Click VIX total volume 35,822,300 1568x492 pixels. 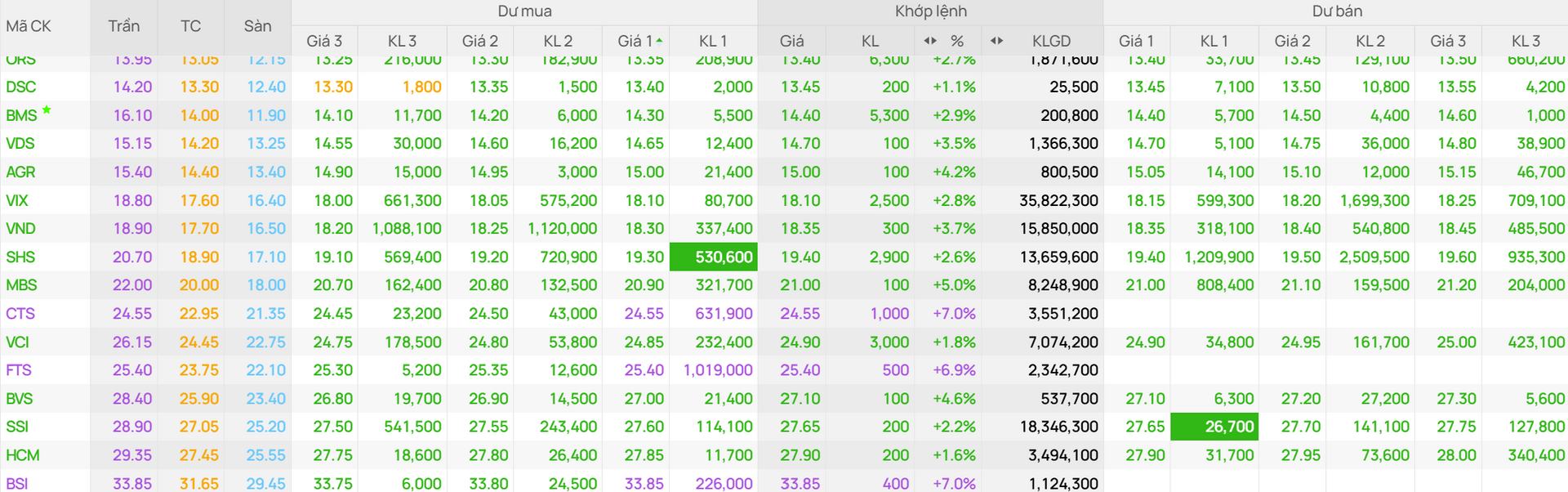pos(1058,200)
